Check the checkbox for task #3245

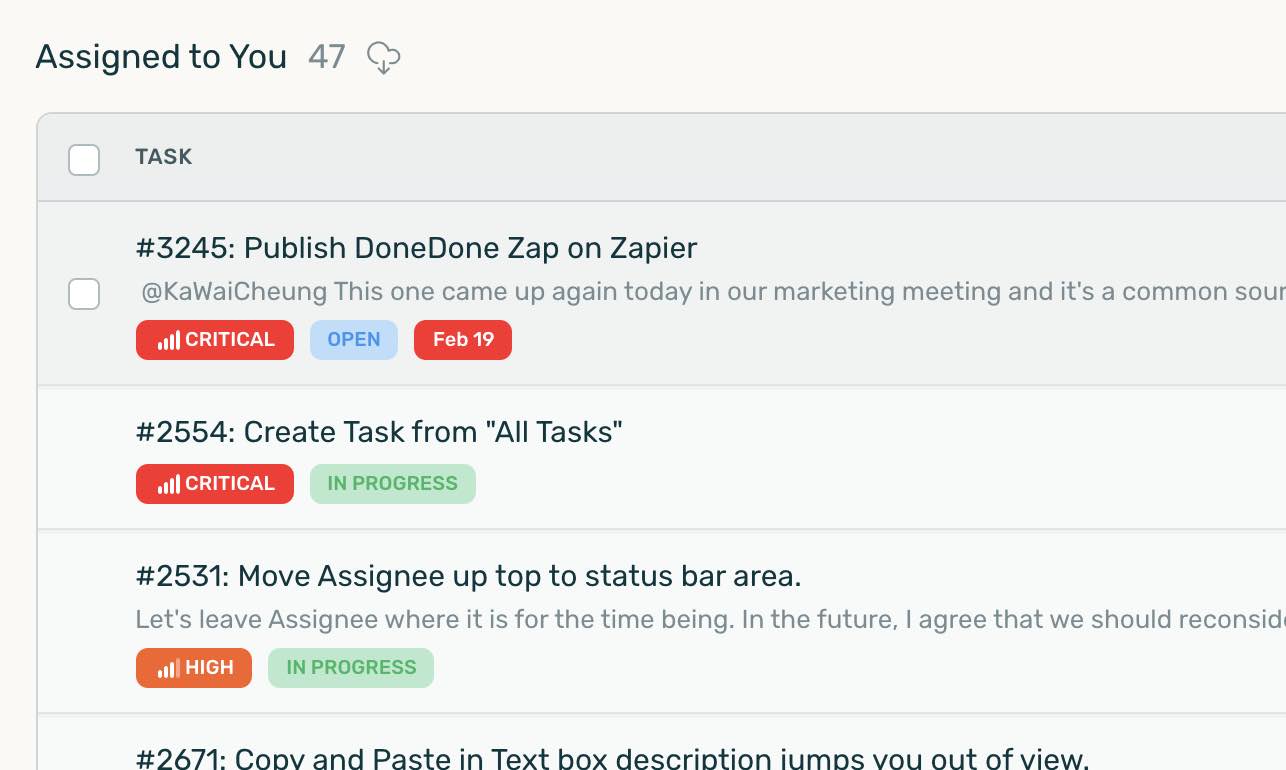[x=84, y=295]
